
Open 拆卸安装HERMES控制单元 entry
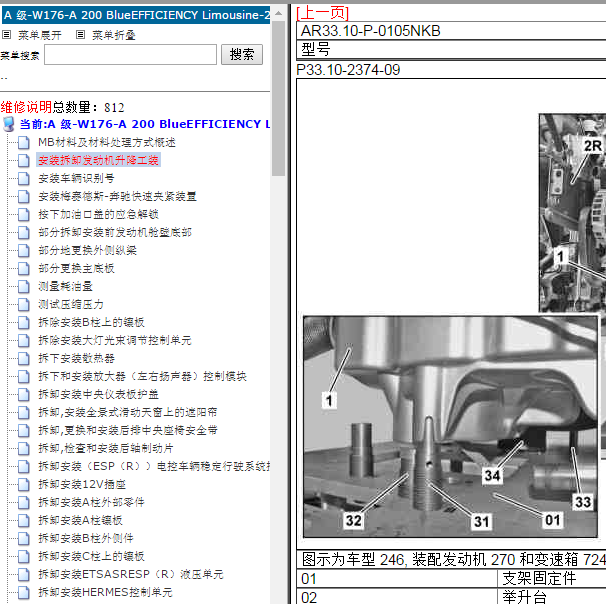(x=105, y=592)
